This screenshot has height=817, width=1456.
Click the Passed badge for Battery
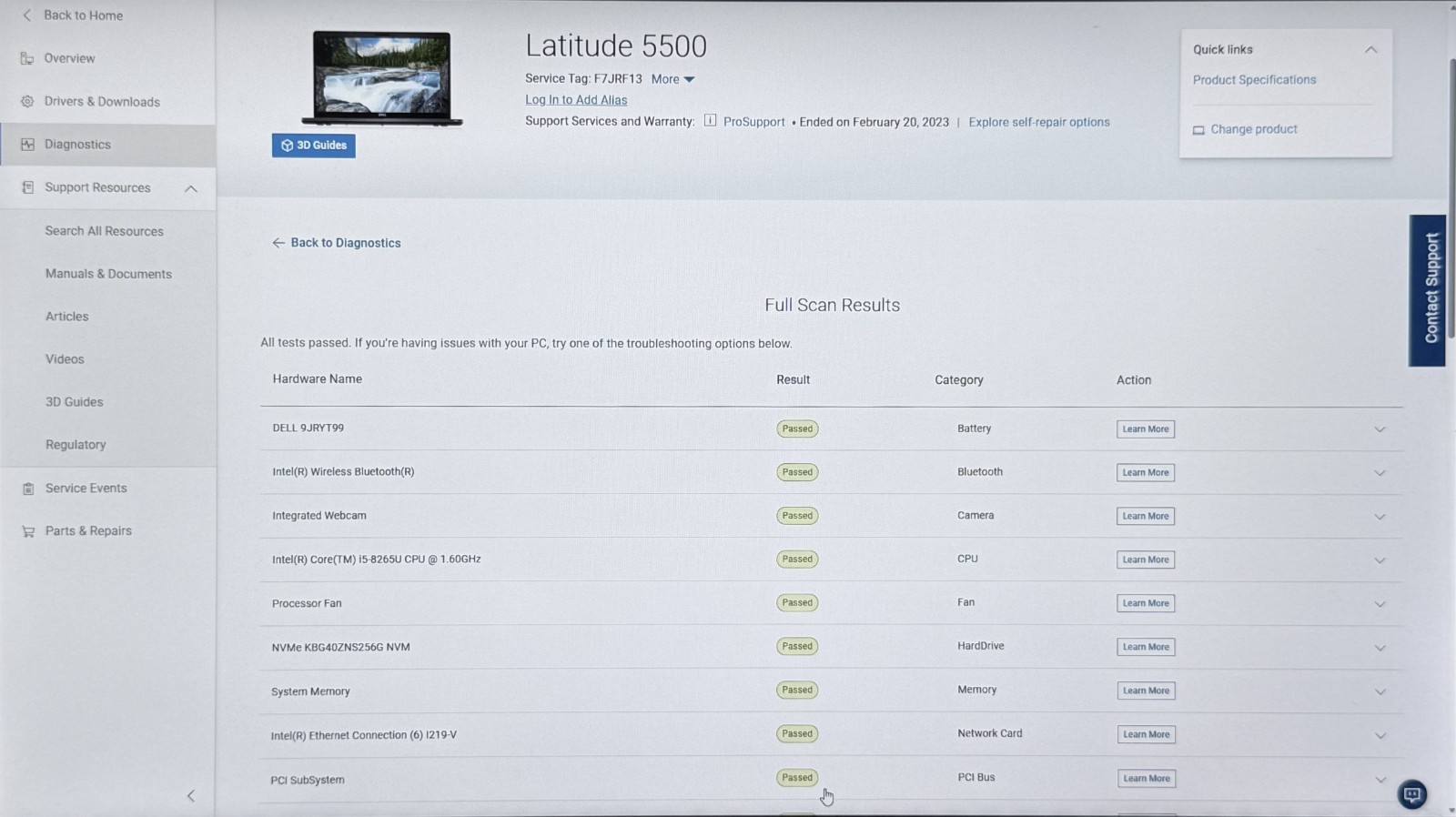point(797,429)
